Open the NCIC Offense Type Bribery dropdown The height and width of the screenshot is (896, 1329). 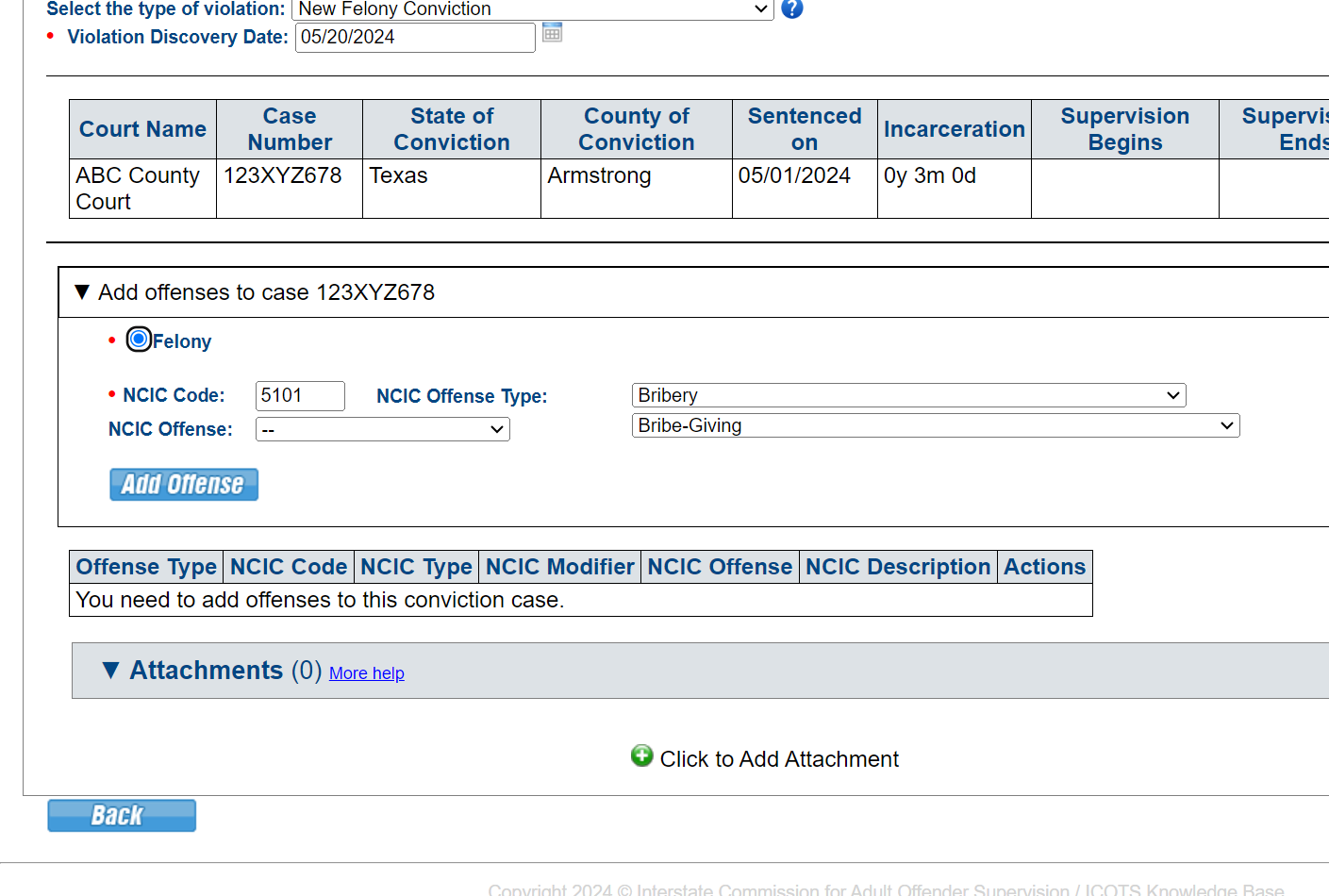pos(909,395)
